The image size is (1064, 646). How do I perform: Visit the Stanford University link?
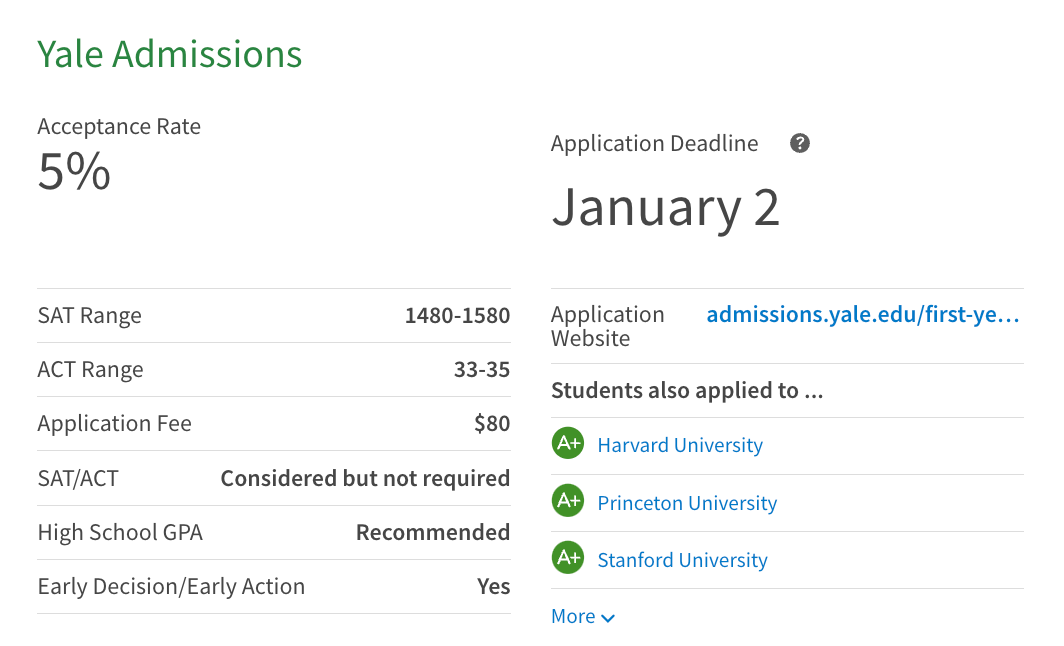tap(682, 560)
